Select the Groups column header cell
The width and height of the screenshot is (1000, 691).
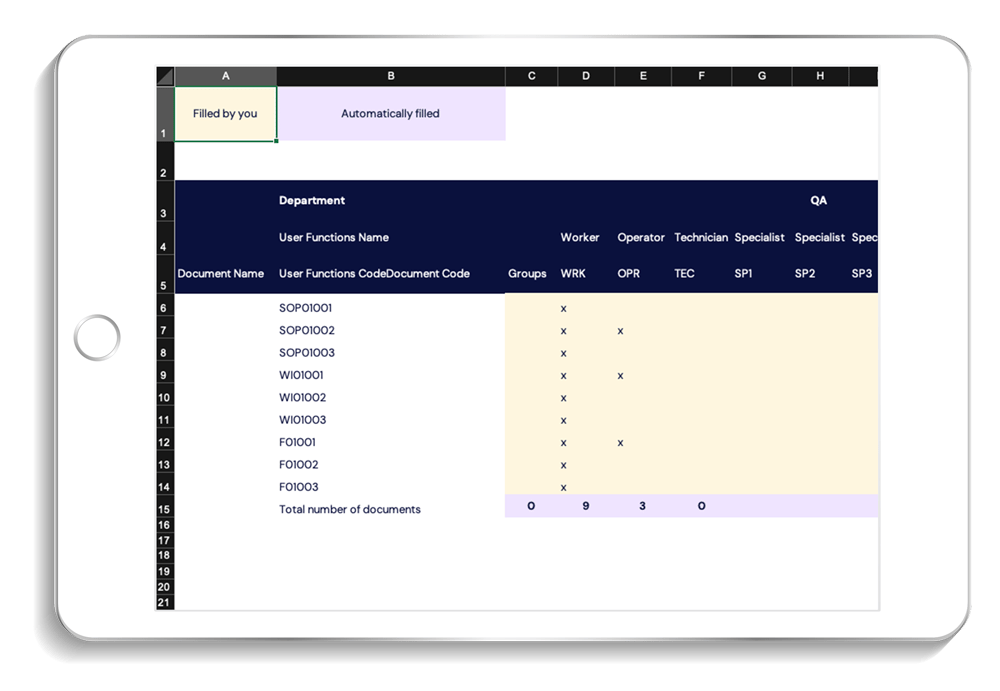click(527, 273)
